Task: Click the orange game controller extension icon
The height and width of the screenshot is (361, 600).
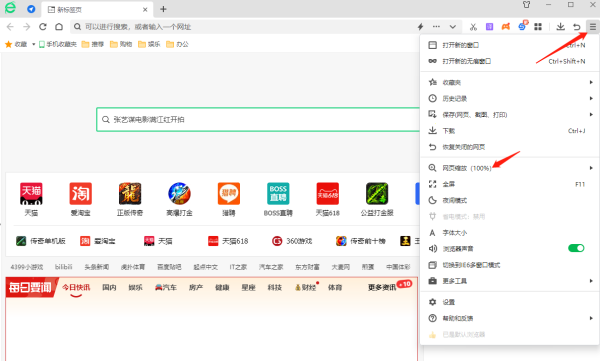Action: [505, 26]
